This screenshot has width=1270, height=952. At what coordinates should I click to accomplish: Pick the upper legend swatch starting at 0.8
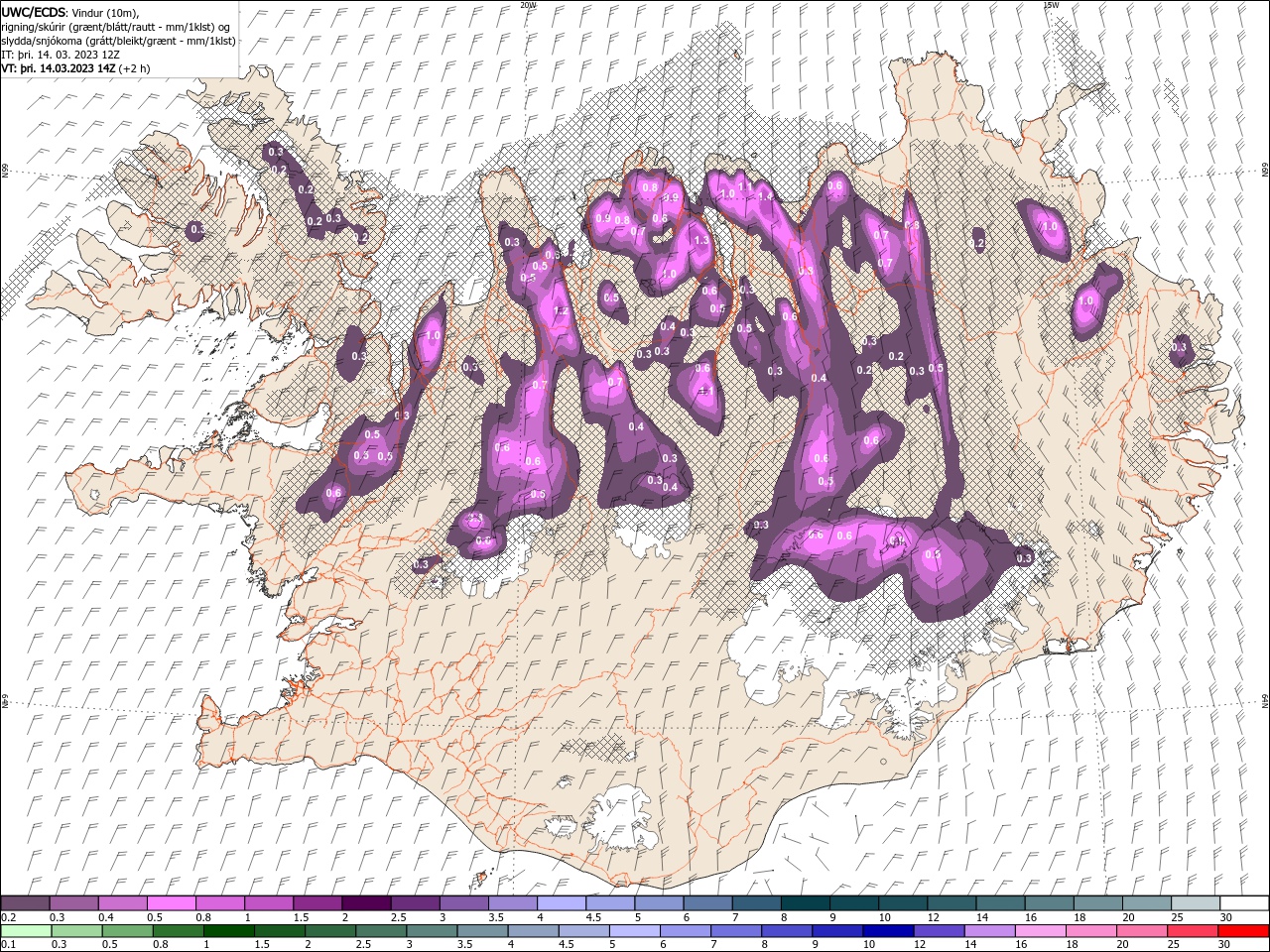pyautogui.click(x=219, y=902)
